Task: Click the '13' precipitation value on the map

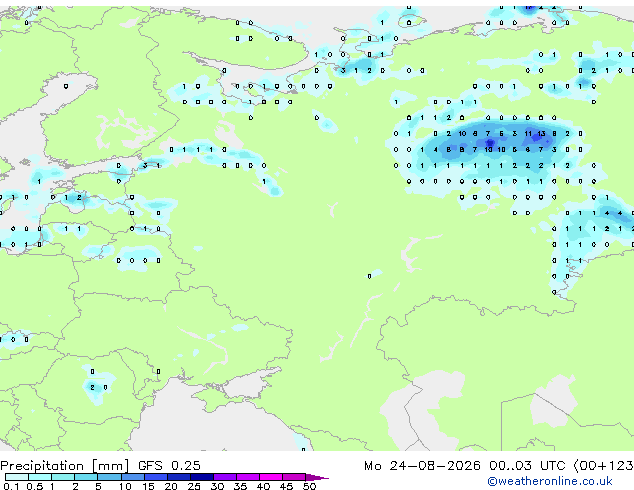Action: (x=541, y=133)
